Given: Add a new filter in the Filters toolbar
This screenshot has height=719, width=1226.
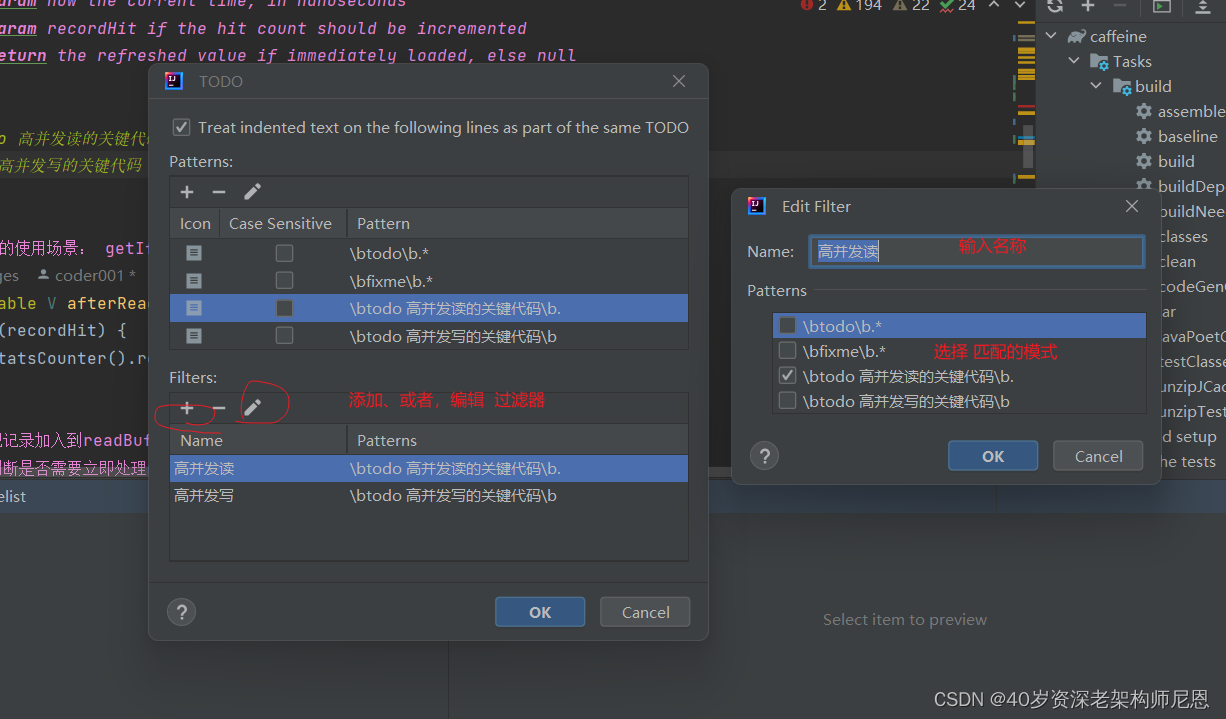Looking at the screenshot, I should pyautogui.click(x=187, y=408).
